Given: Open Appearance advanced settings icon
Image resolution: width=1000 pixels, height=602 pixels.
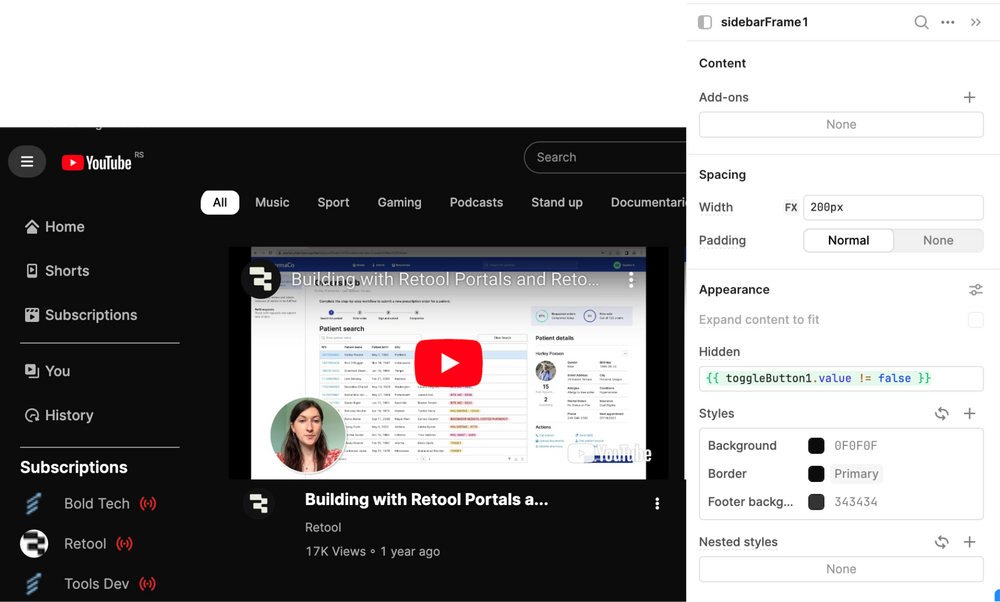Looking at the screenshot, I should point(975,290).
